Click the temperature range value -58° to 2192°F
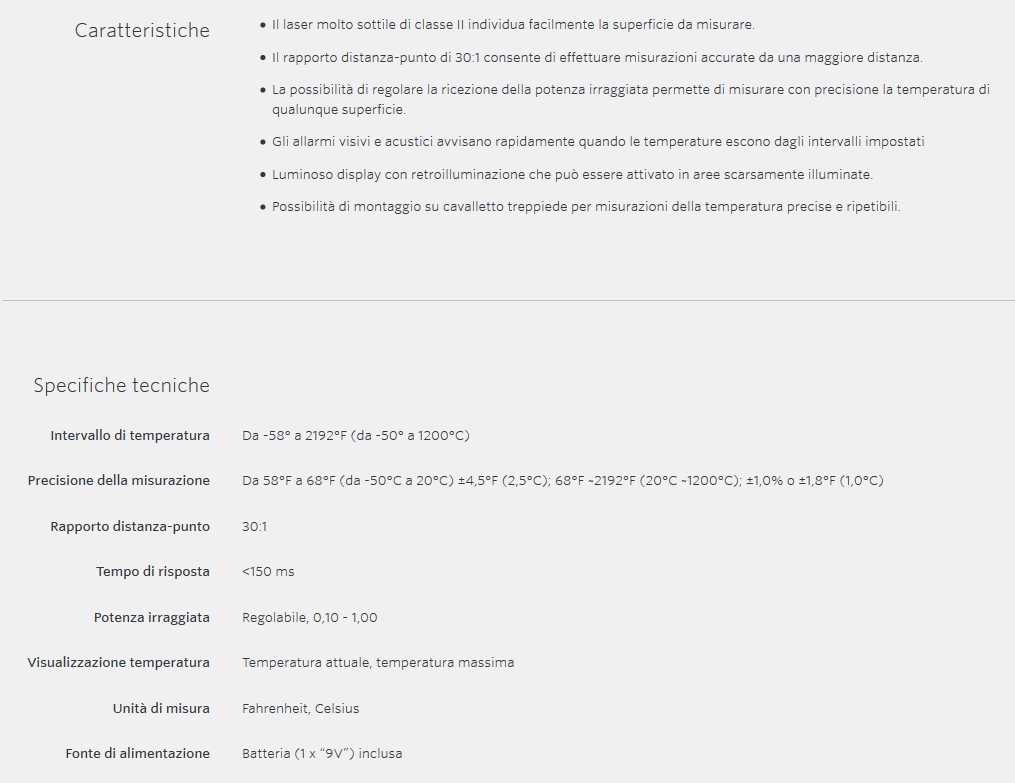The height and width of the screenshot is (783, 1015). tap(355, 435)
